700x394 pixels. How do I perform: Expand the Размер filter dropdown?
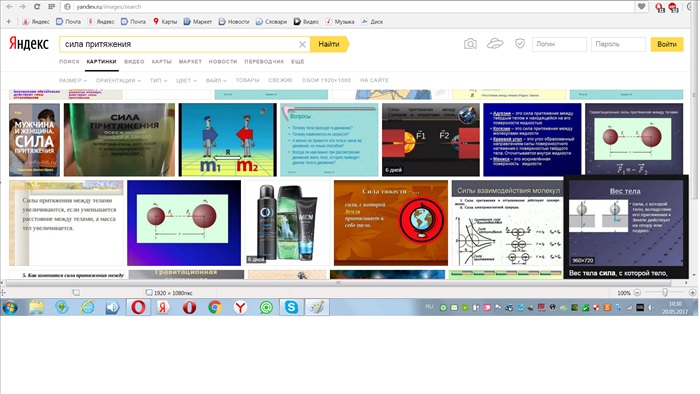click(x=73, y=80)
